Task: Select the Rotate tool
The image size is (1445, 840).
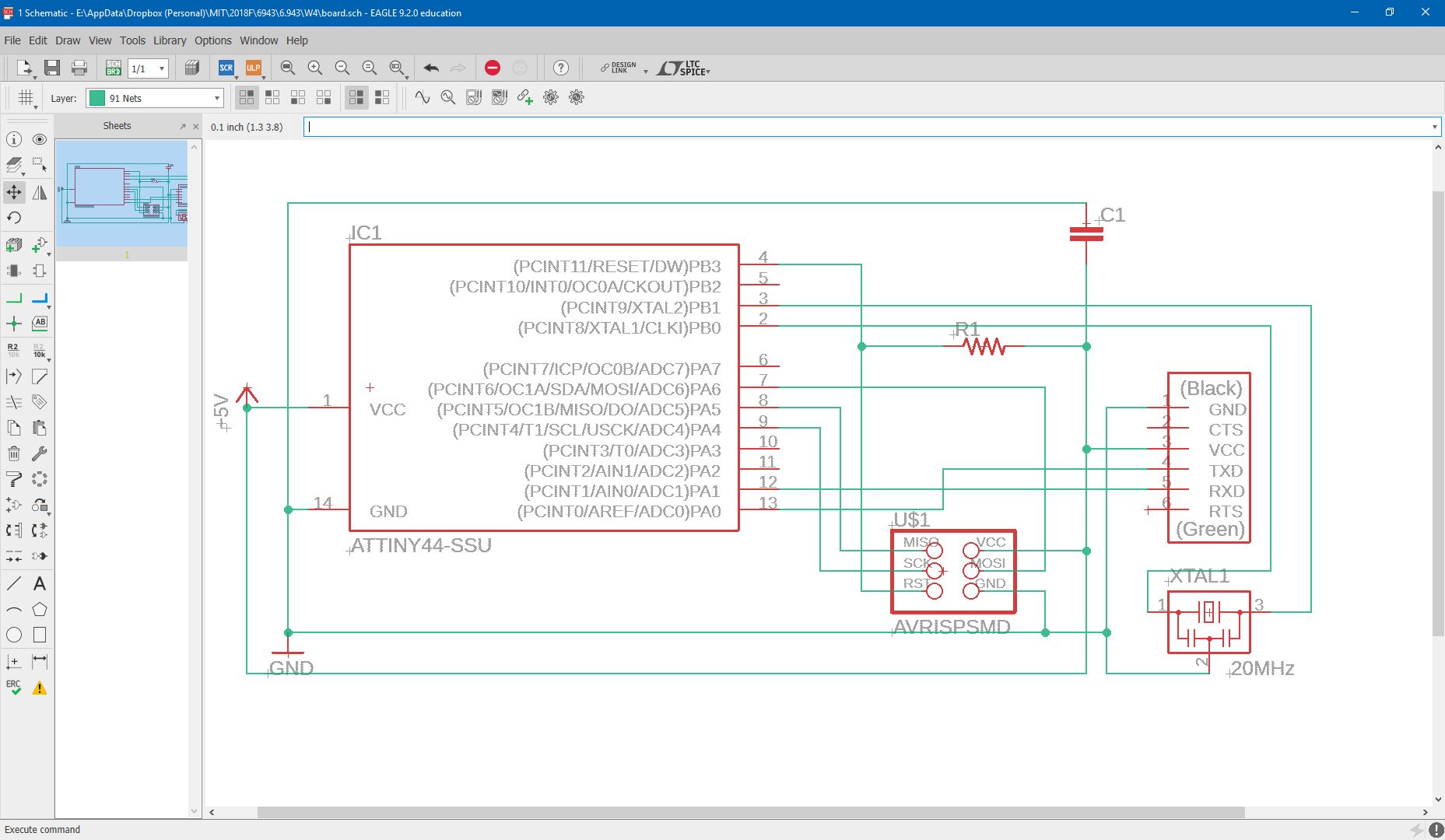Action: [x=14, y=218]
